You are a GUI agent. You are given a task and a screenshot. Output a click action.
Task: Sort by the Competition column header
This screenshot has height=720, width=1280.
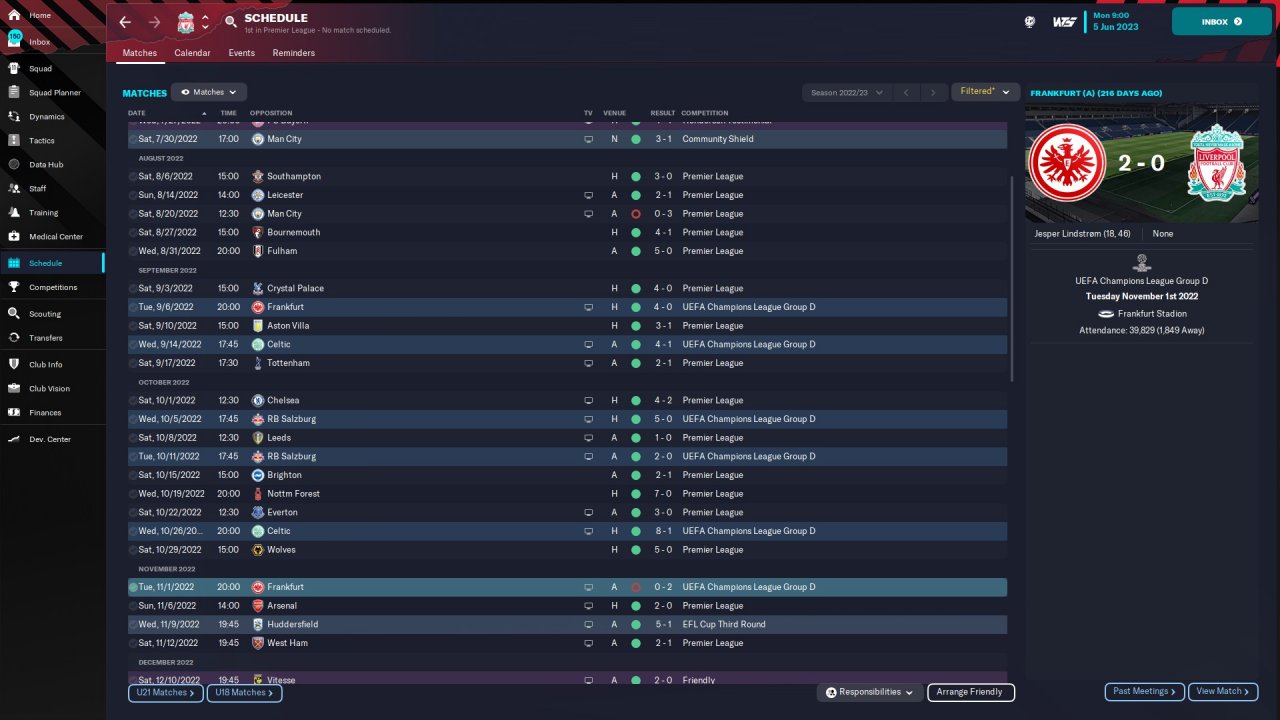click(x=705, y=113)
